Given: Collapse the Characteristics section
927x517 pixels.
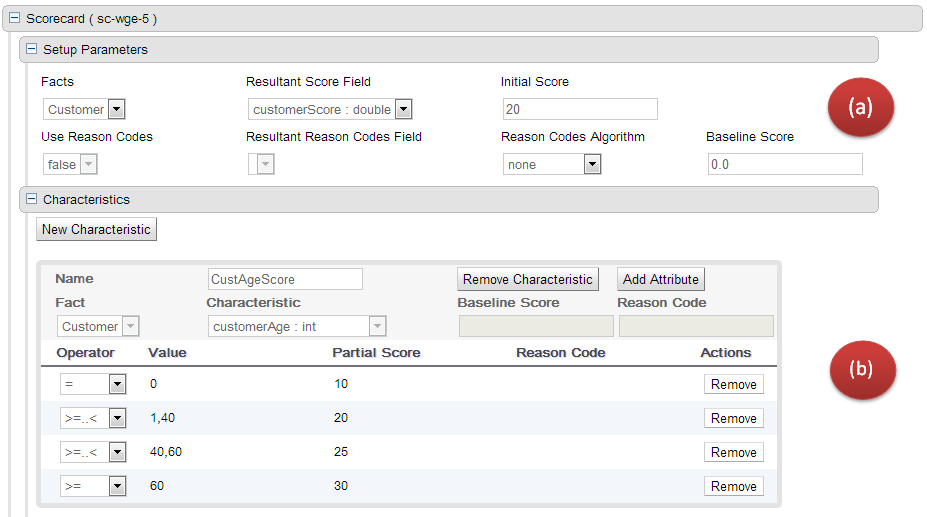Looking at the screenshot, I should click(31, 199).
